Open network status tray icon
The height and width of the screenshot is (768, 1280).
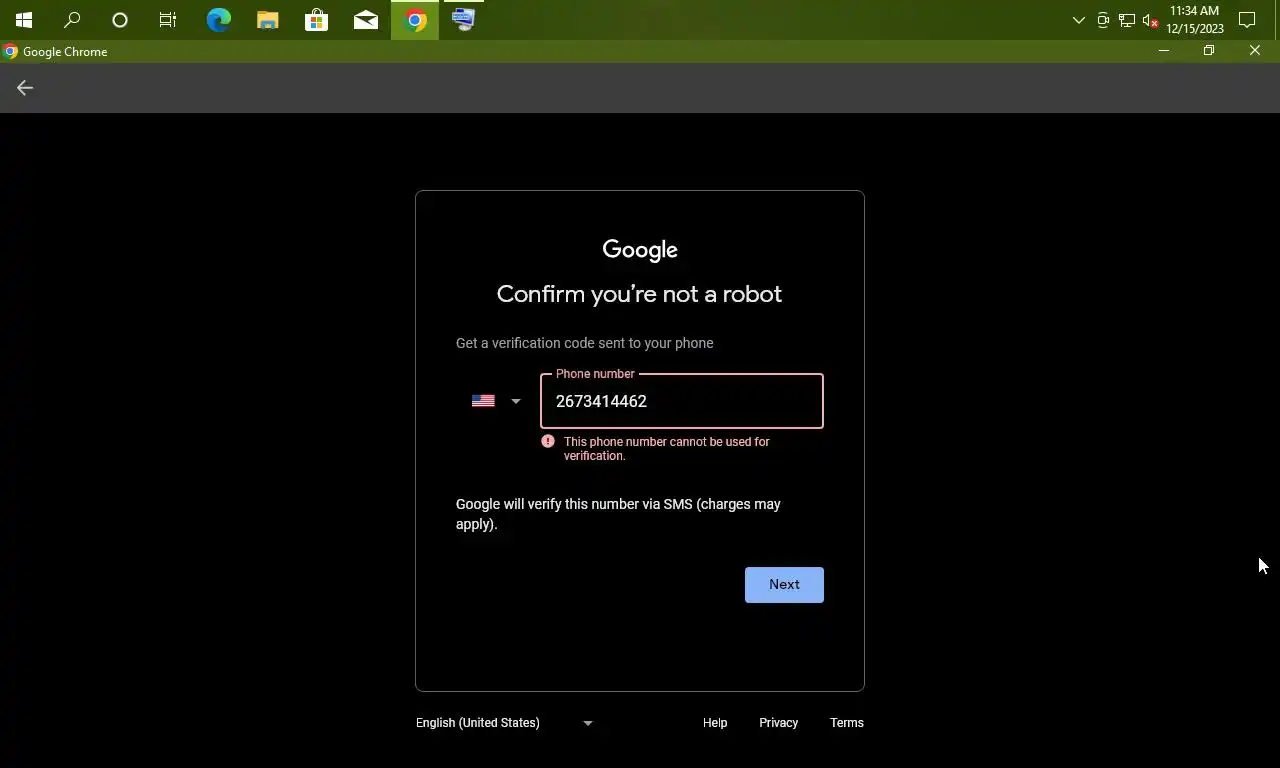pyautogui.click(x=1127, y=20)
